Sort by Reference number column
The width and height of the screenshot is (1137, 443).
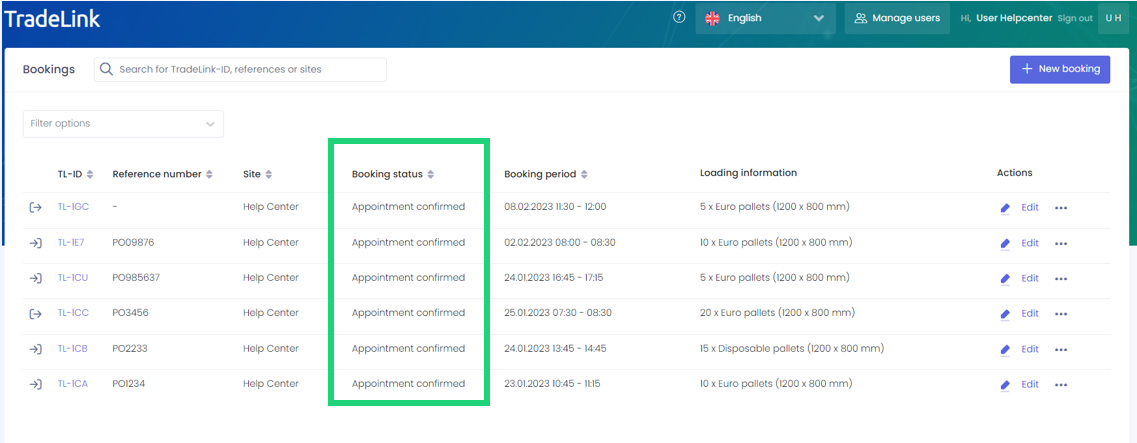(209, 174)
